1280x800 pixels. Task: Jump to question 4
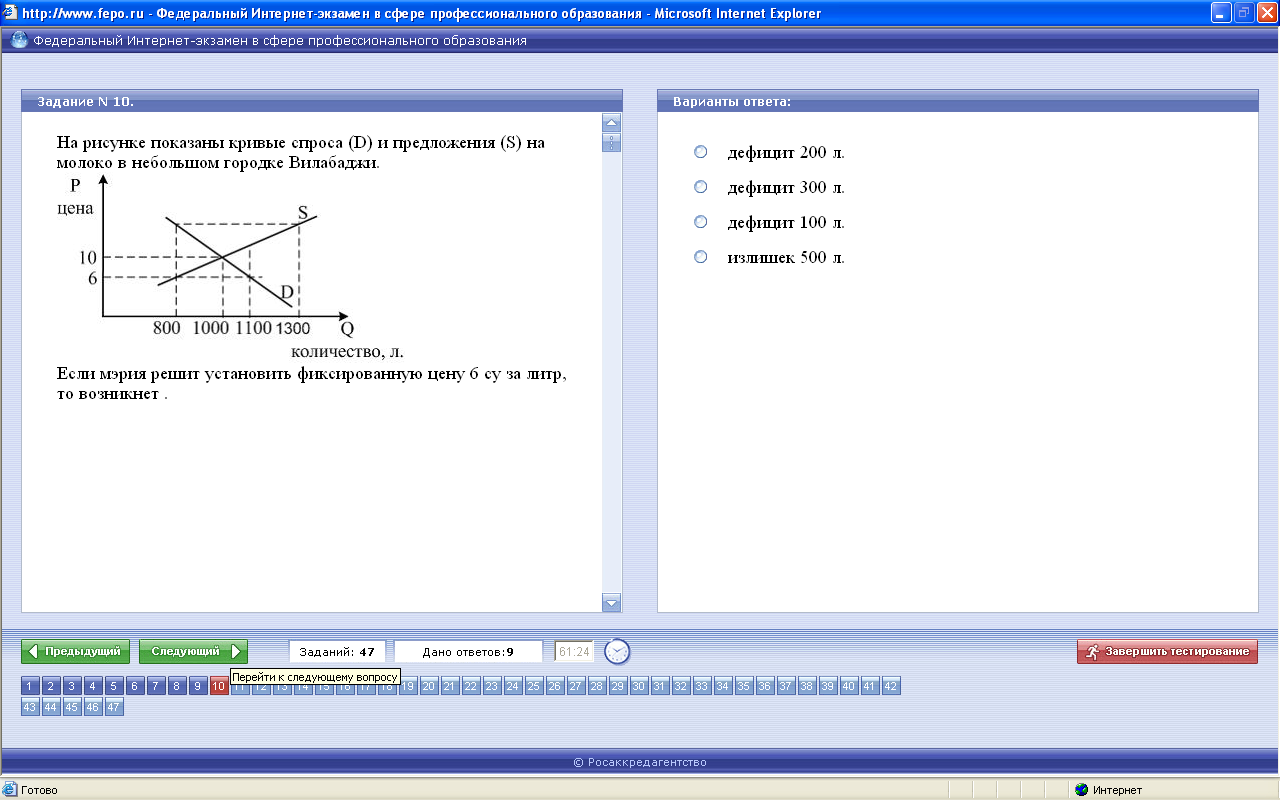click(93, 686)
